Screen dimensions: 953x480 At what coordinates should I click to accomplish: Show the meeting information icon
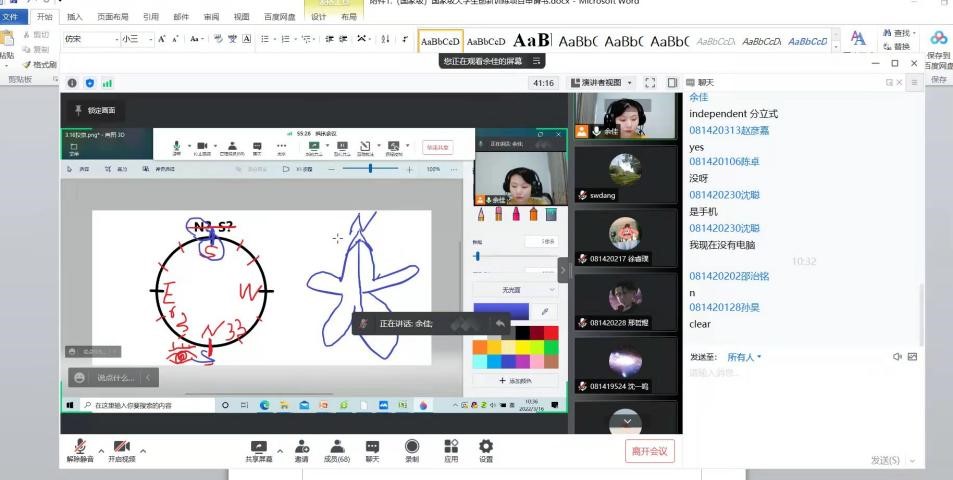click(x=72, y=83)
